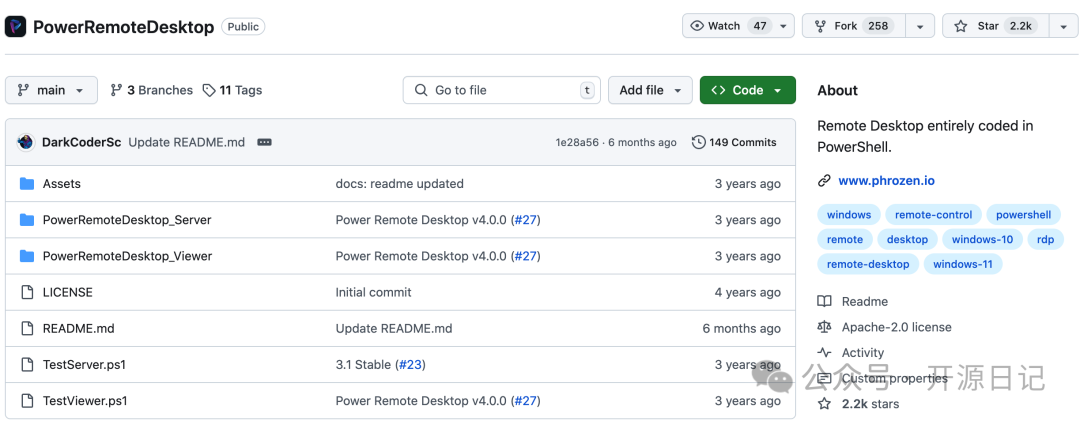The width and height of the screenshot is (1080, 421).
Task: Click the tags icon beside 11 Tags
Action: click(209, 90)
